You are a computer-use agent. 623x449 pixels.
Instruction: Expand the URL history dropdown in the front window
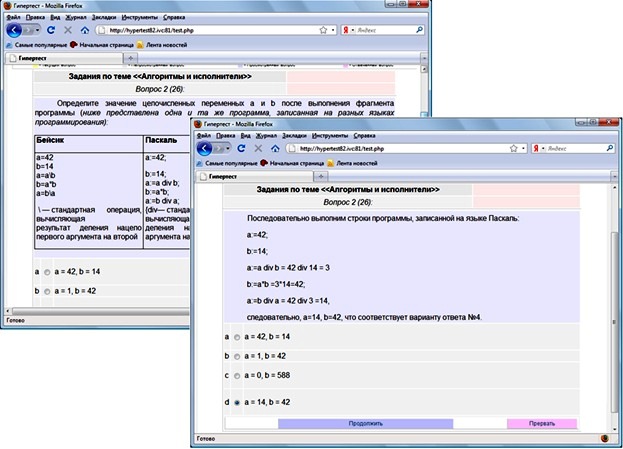click(524, 148)
